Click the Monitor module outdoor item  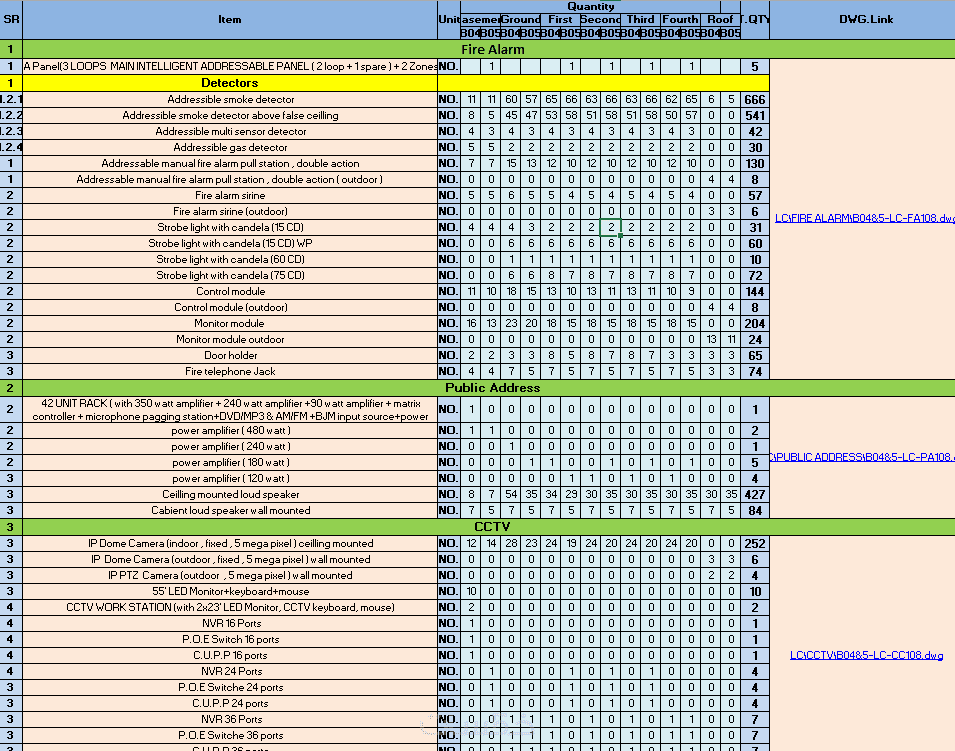coord(230,339)
